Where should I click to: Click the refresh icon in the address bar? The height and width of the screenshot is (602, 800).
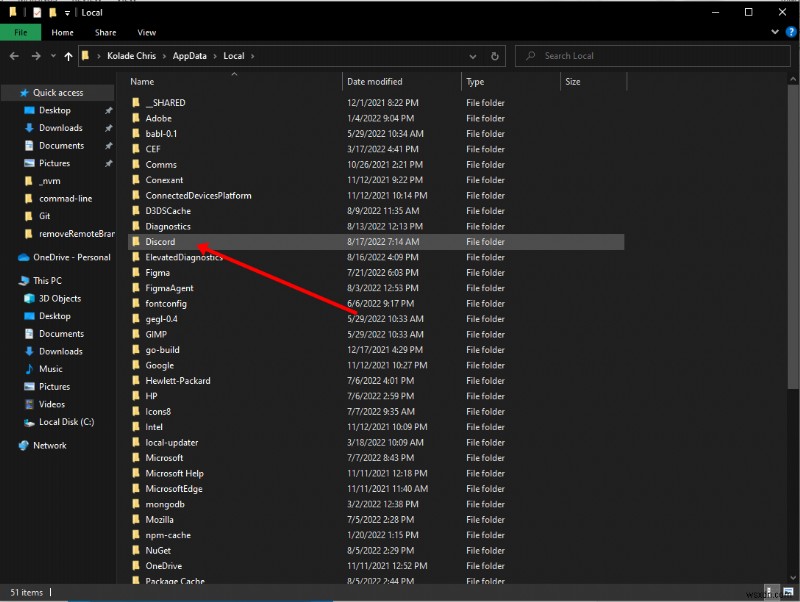point(496,56)
